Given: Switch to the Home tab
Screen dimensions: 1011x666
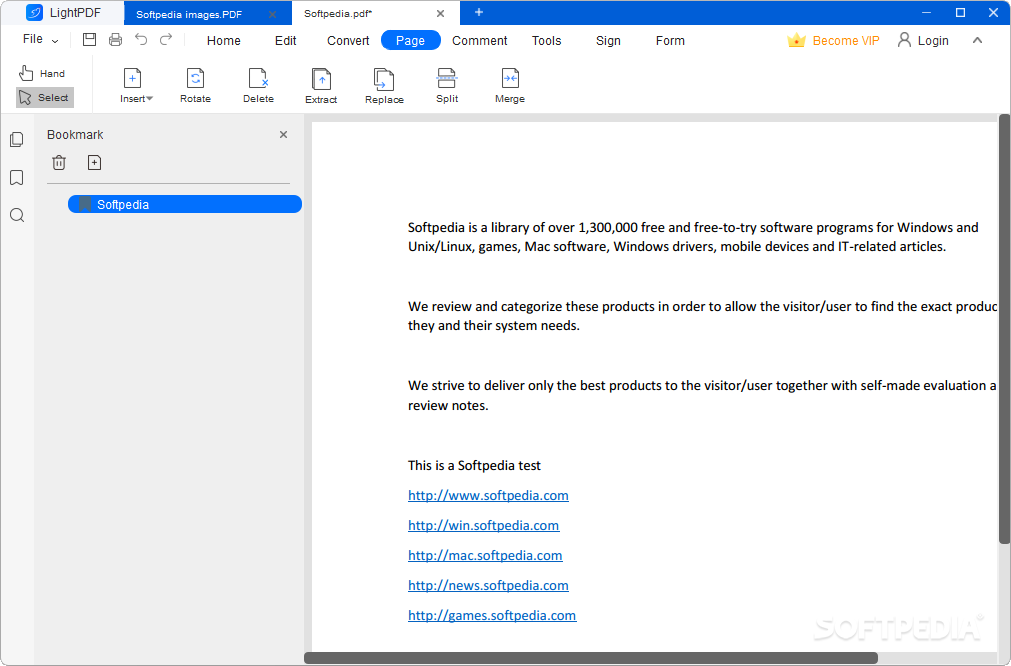Looking at the screenshot, I should (x=224, y=41).
